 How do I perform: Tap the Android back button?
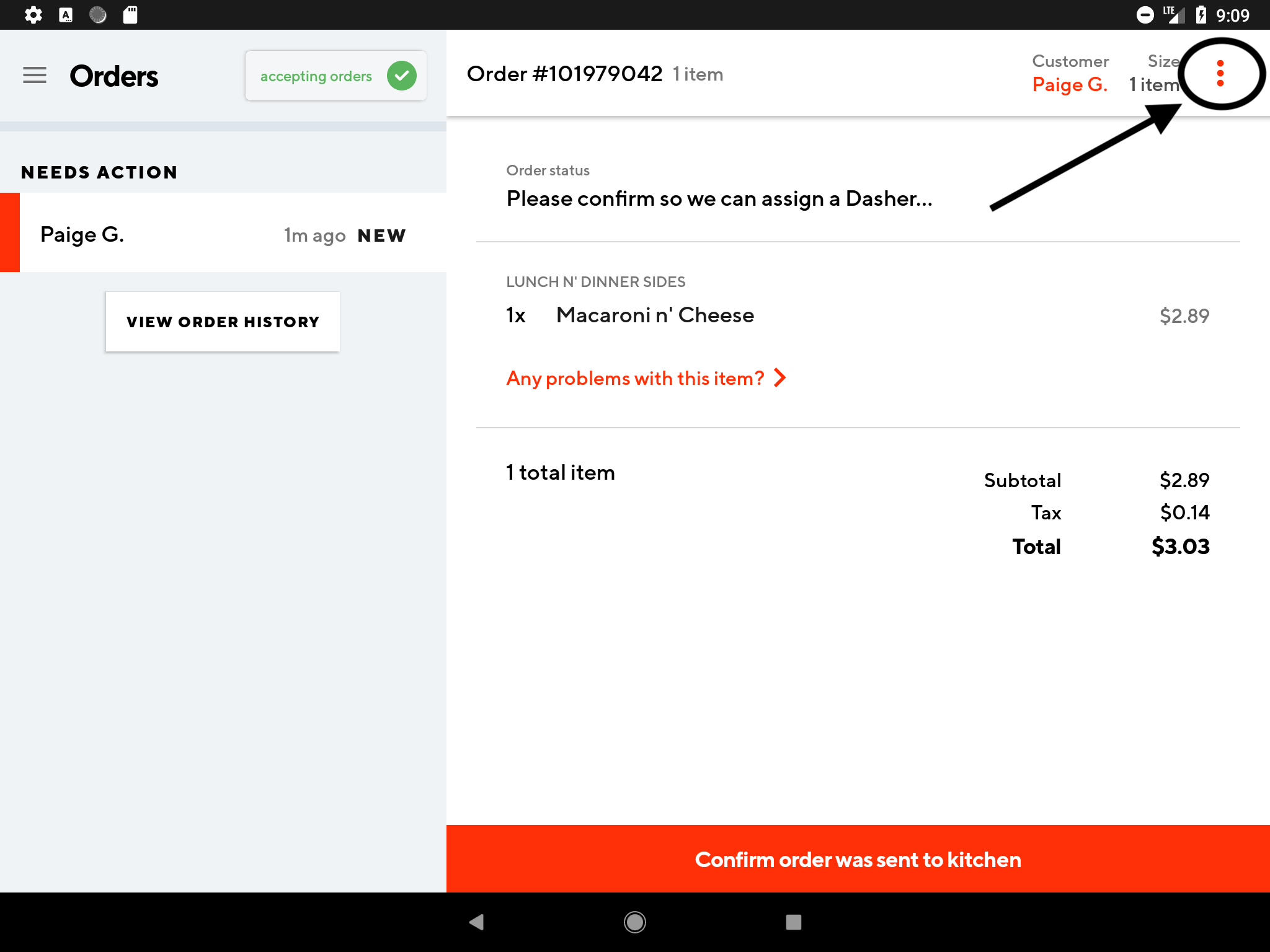[x=476, y=922]
